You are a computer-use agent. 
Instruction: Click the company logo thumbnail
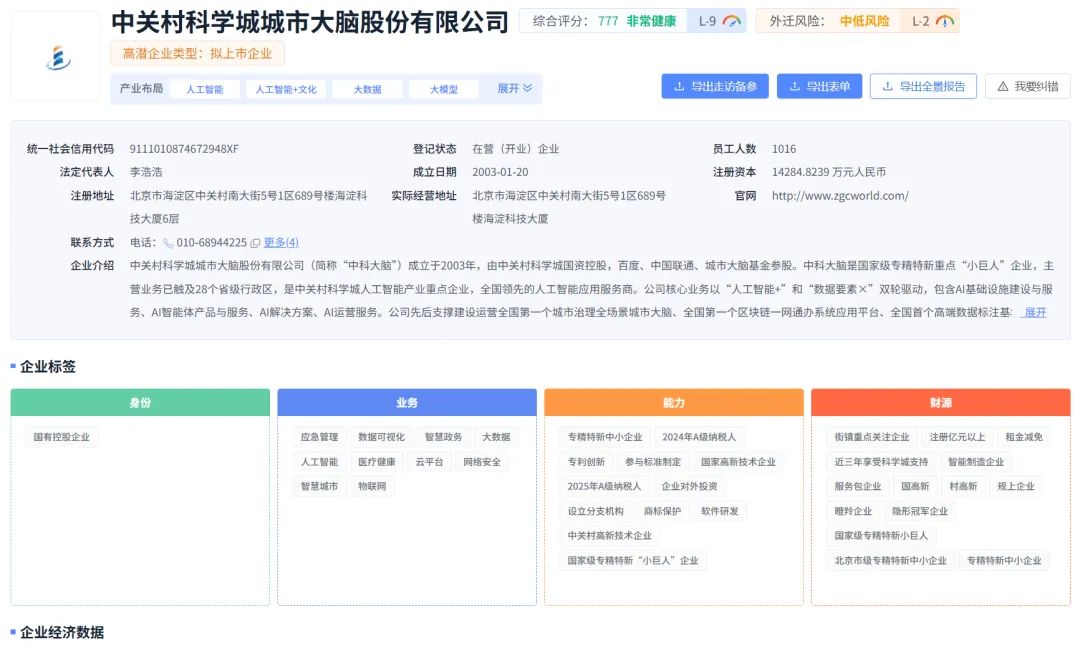click(x=56, y=57)
